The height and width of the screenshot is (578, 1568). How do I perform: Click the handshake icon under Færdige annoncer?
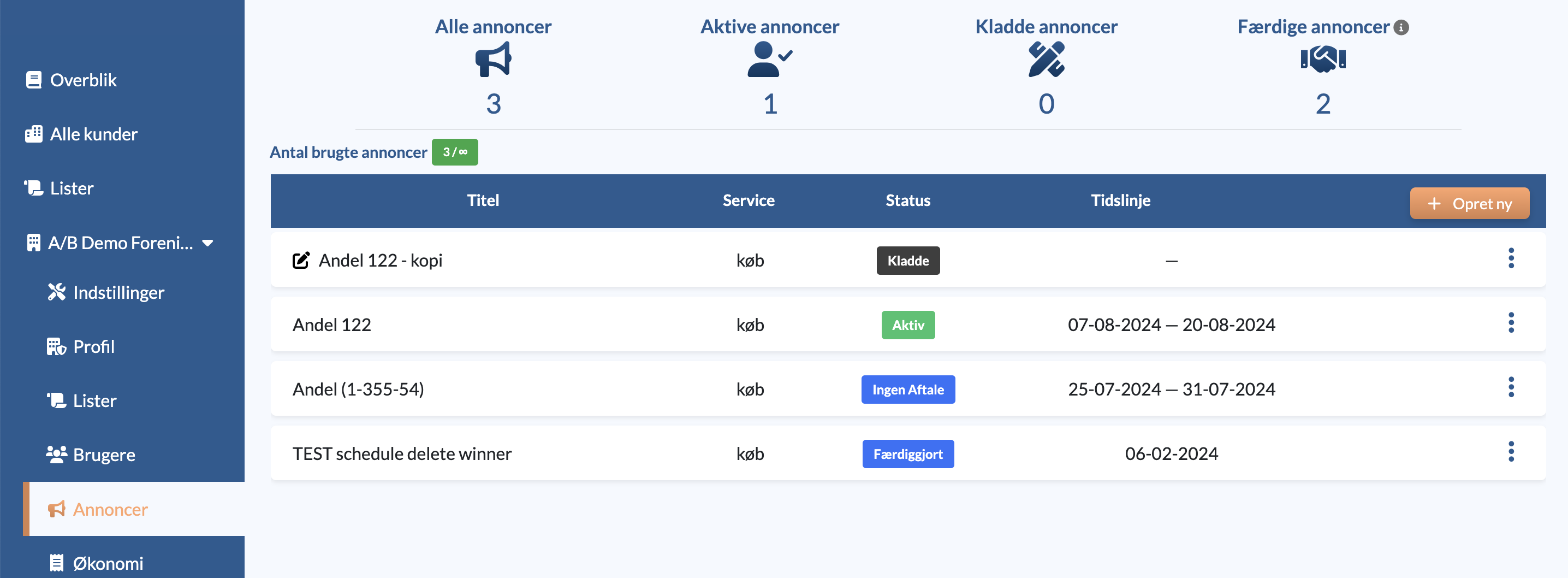(1323, 59)
